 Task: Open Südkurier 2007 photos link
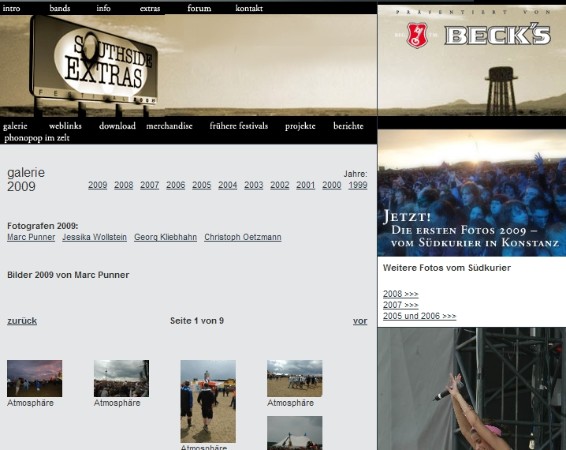click(x=401, y=305)
